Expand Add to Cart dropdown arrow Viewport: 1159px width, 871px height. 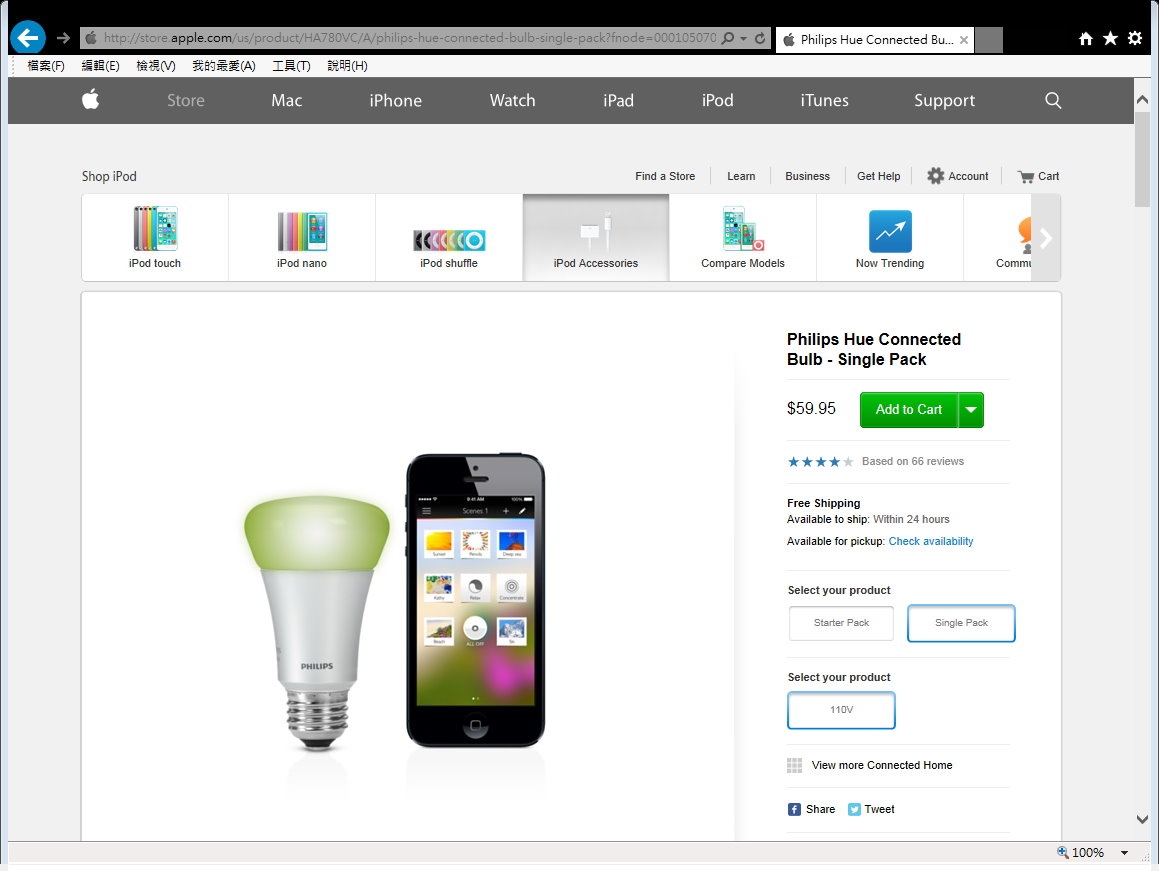tap(971, 410)
